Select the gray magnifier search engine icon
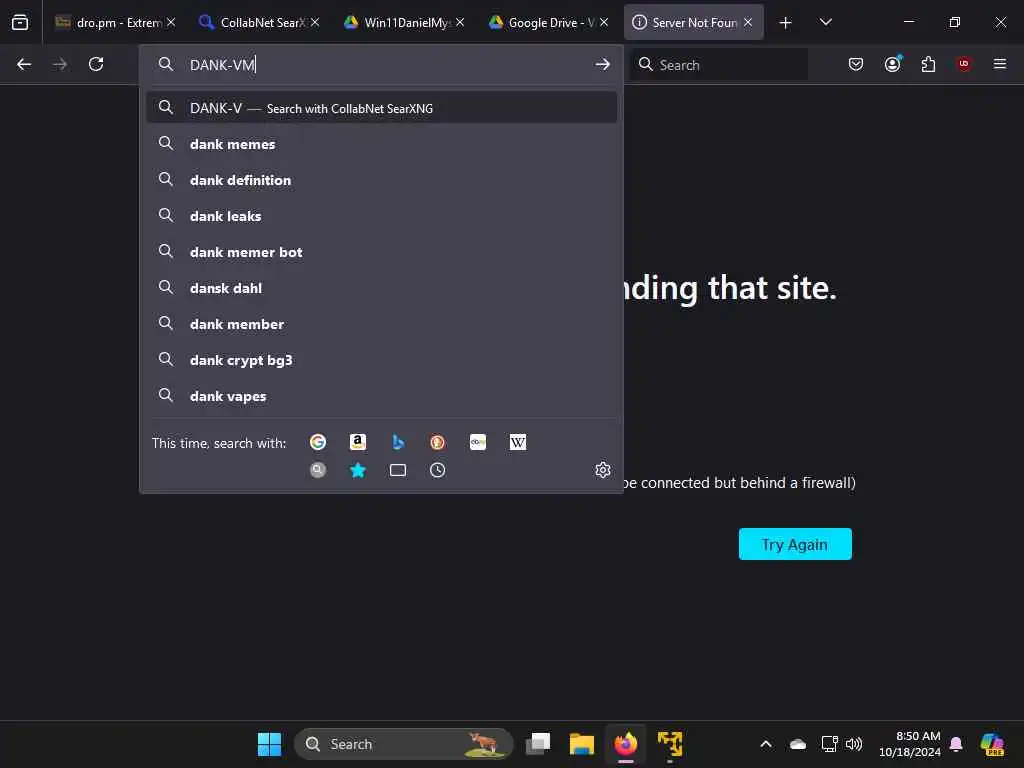This screenshot has height=768, width=1024. pos(318,470)
